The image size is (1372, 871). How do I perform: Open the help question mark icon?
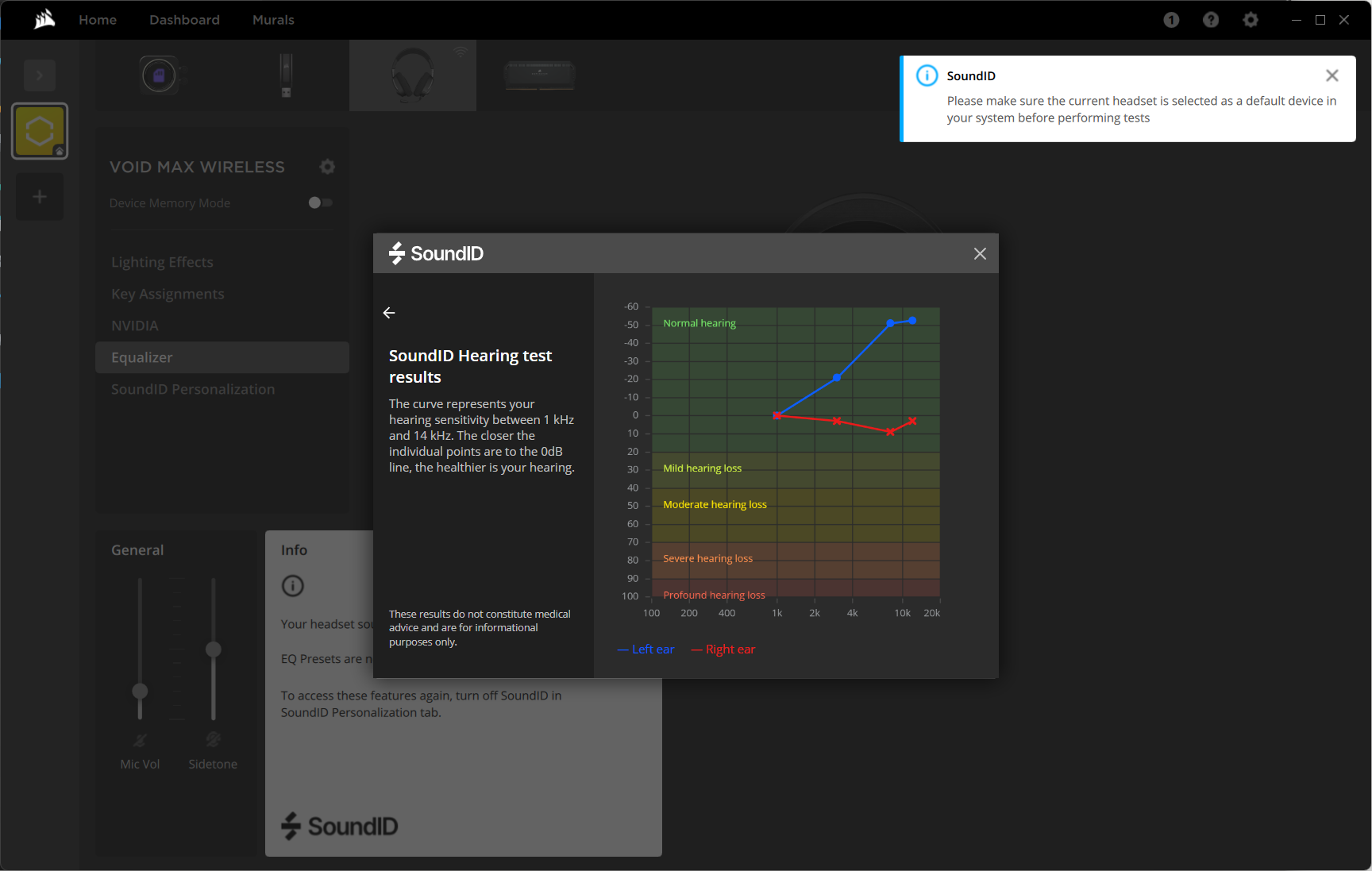[1211, 20]
